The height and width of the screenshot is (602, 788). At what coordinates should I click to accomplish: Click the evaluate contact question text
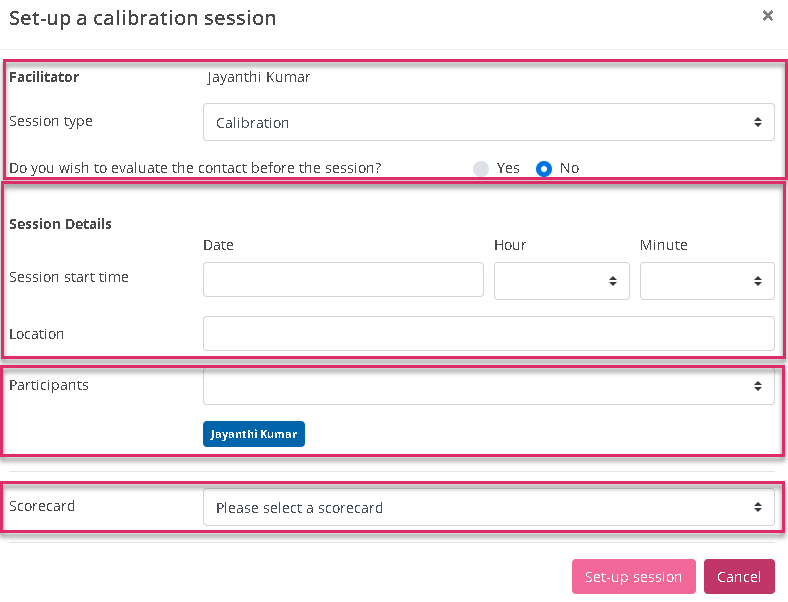click(195, 168)
